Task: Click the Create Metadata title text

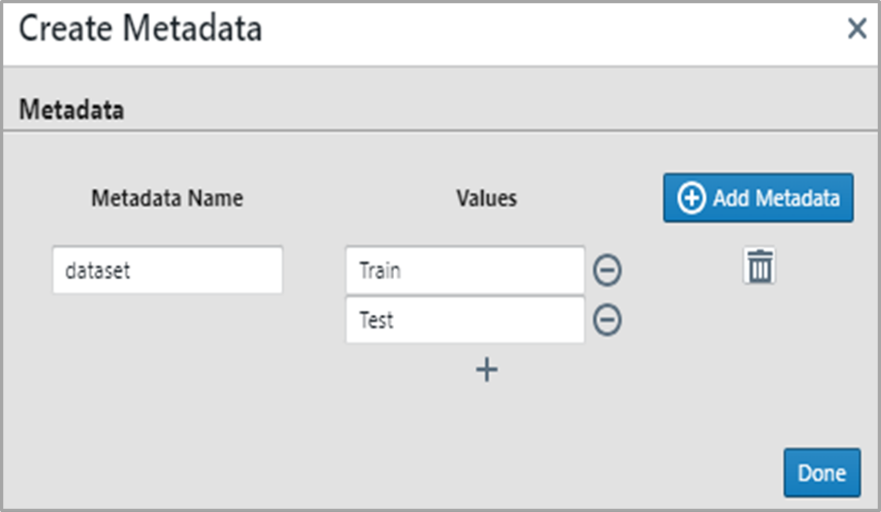Action: point(140,29)
